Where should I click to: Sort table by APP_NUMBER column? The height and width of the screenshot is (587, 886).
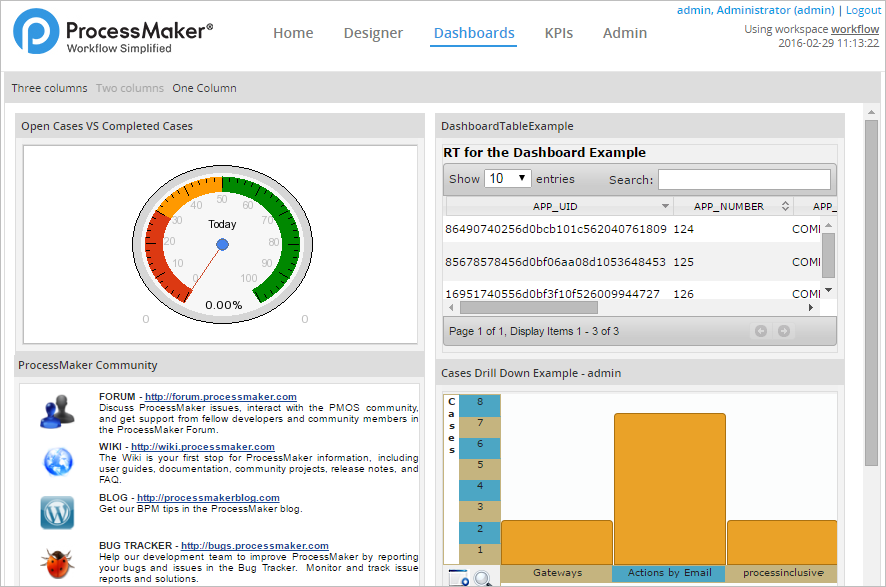coord(729,206)
